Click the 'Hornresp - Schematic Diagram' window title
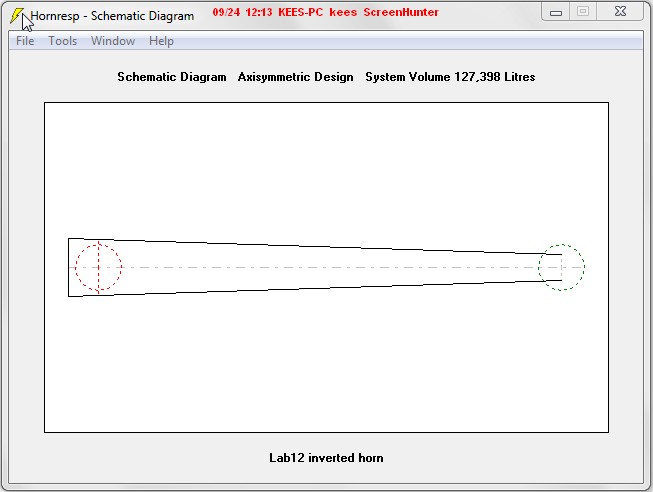Image resolution: width=653 pixels, height=492 pixels. point(112,16)
